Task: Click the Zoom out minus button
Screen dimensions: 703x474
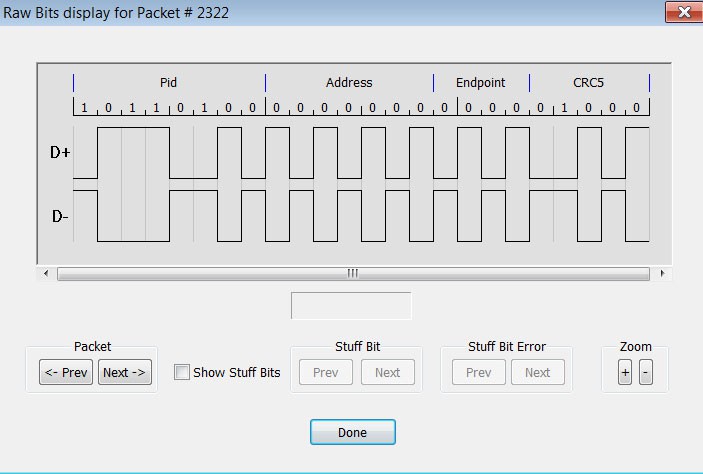Action: tap(646, 372)
